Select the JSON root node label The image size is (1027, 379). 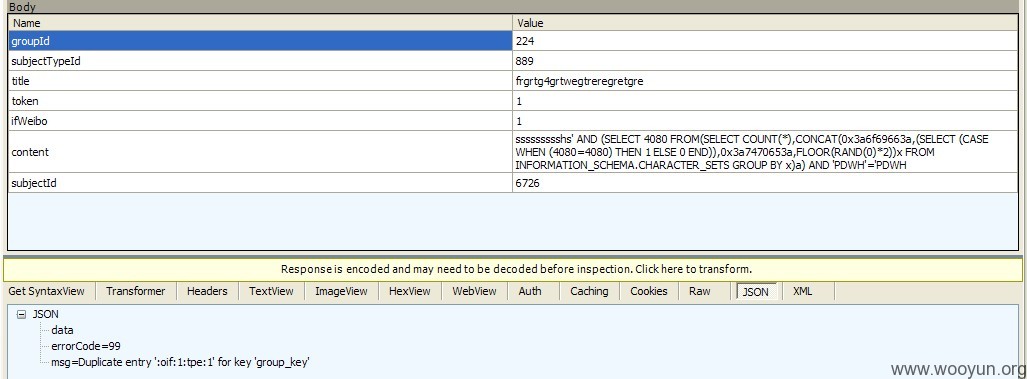pyautogui.click(x=45, y=314)
